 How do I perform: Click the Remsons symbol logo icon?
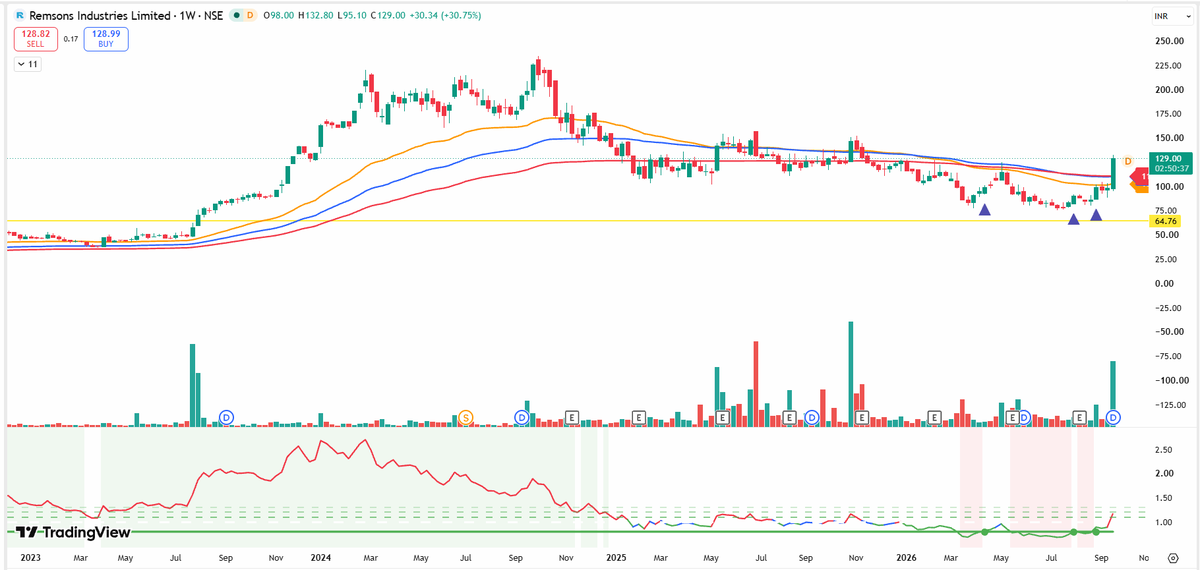tap(21, 17)
